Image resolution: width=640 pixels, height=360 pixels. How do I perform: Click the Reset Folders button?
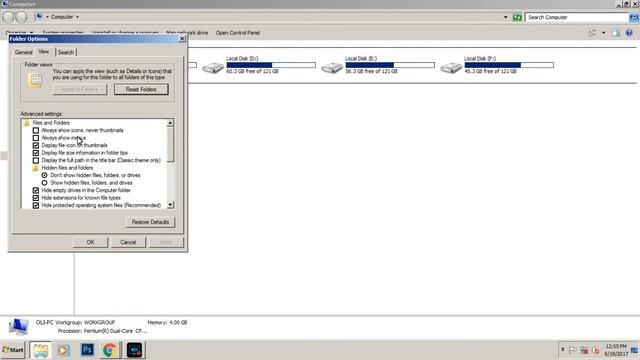point(141,89)
